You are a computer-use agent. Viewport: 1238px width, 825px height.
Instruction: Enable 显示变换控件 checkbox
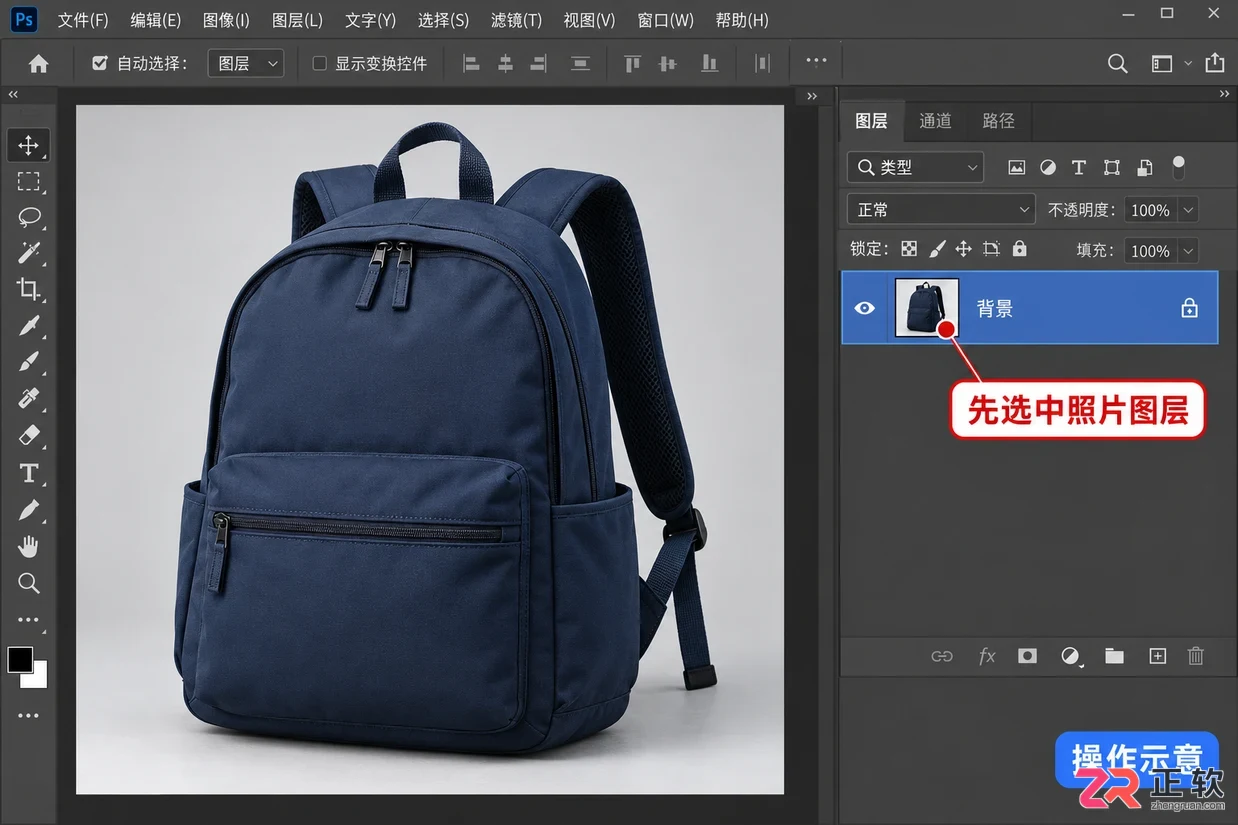click(320, 63)
